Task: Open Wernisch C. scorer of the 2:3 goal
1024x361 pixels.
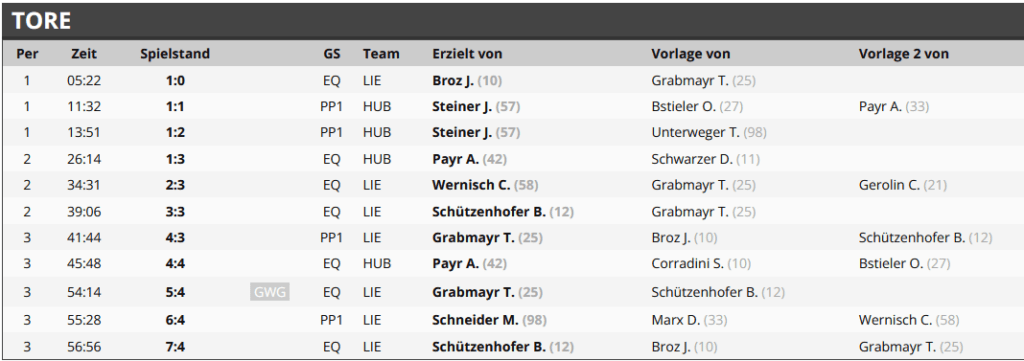Action: (471, 185)
